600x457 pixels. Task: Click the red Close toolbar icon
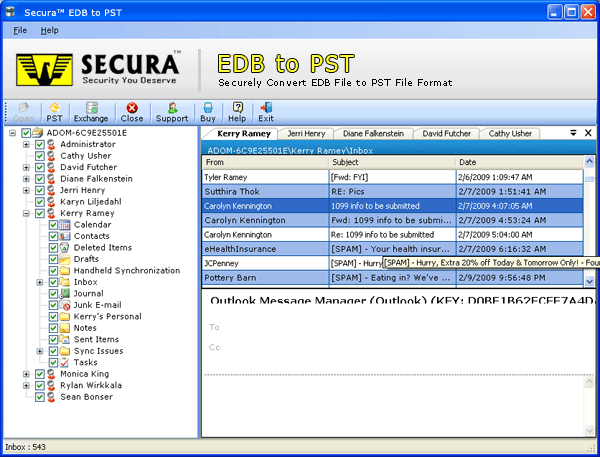click(132, 112)
